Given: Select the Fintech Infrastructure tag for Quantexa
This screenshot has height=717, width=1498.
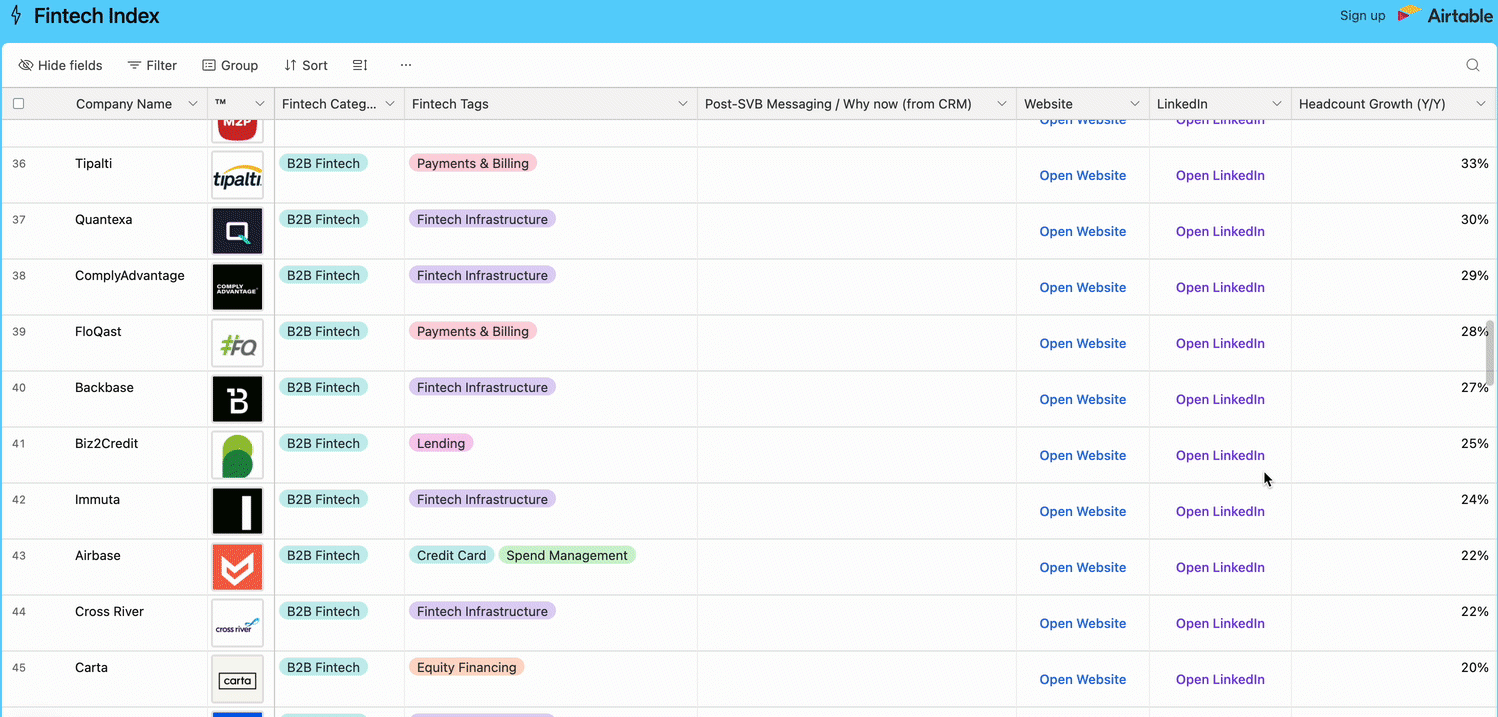Looking at the screenshot, I should point(482,220).
